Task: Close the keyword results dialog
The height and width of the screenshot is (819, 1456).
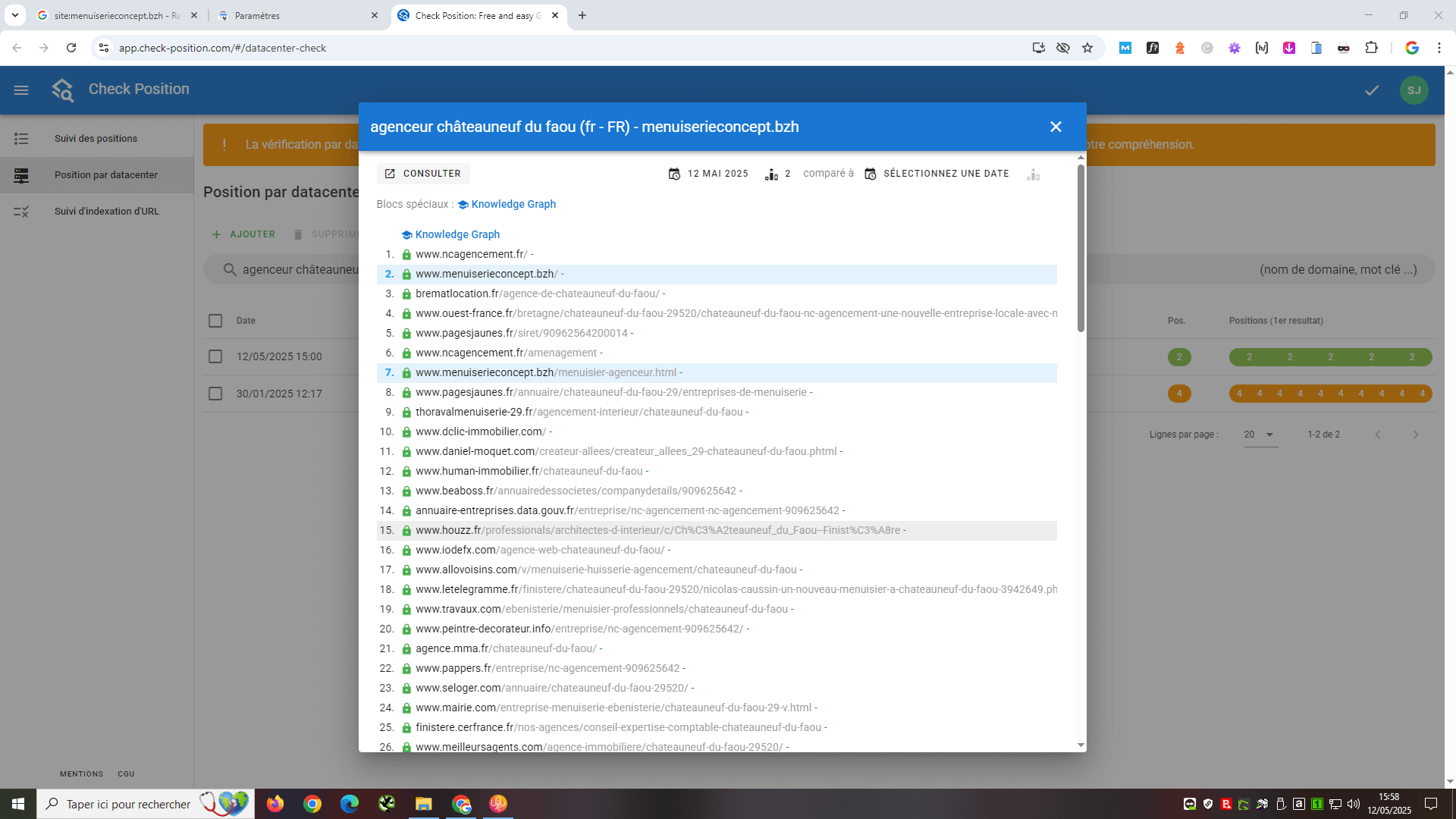Action: pyautogui.click(x=1056, y=127)
